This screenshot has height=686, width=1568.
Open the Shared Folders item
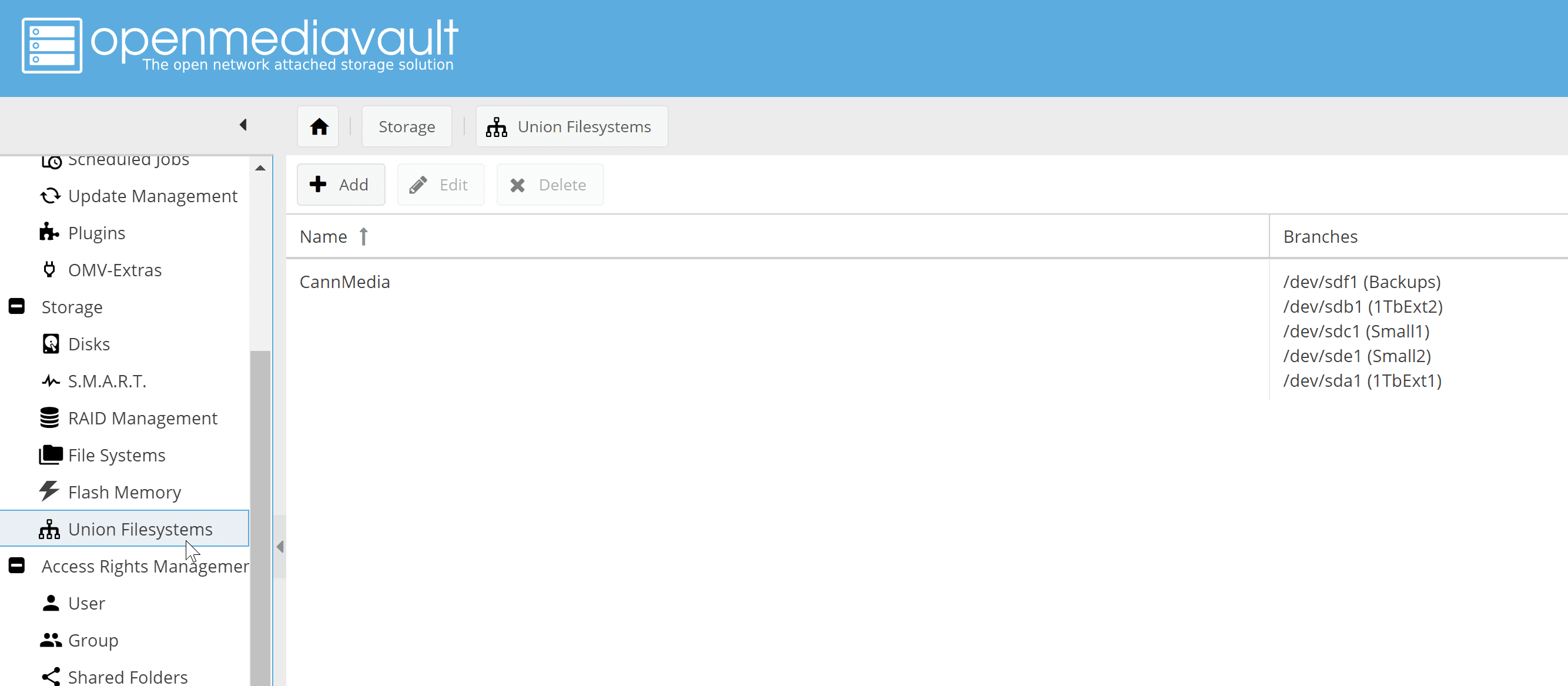coord(127,676)
